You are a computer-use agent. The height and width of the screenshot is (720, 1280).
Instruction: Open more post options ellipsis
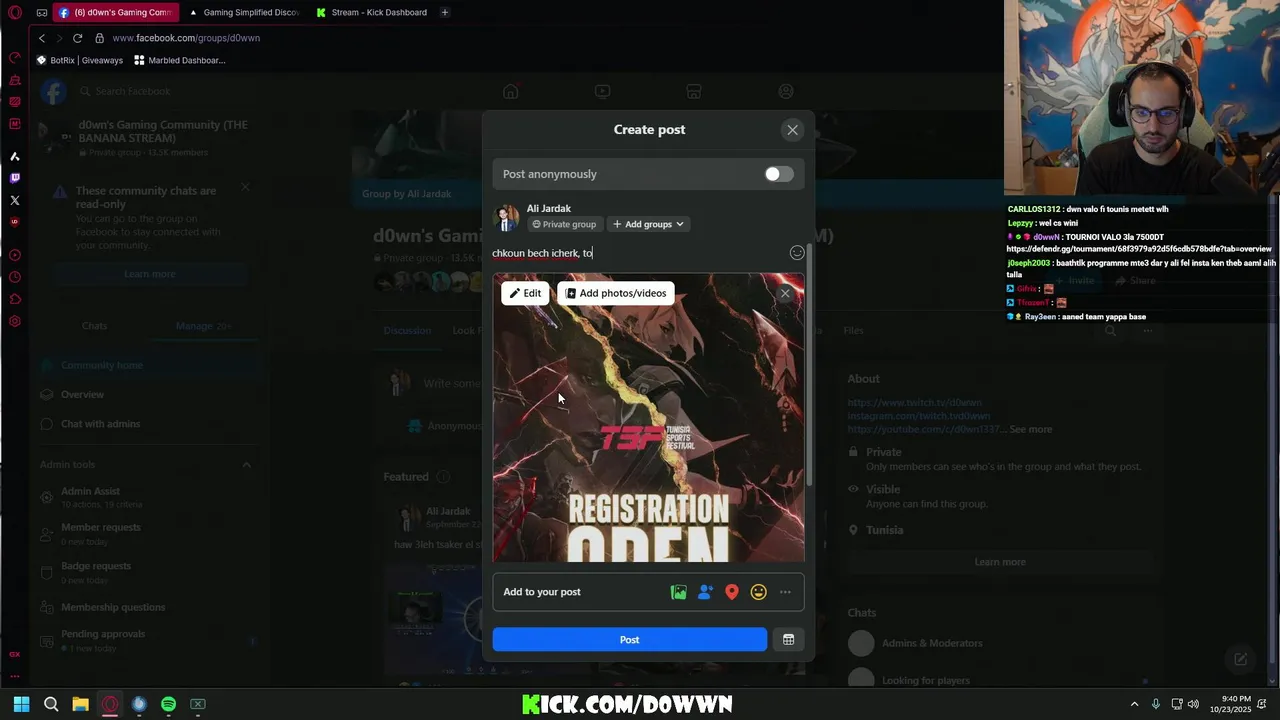point(785,592)
